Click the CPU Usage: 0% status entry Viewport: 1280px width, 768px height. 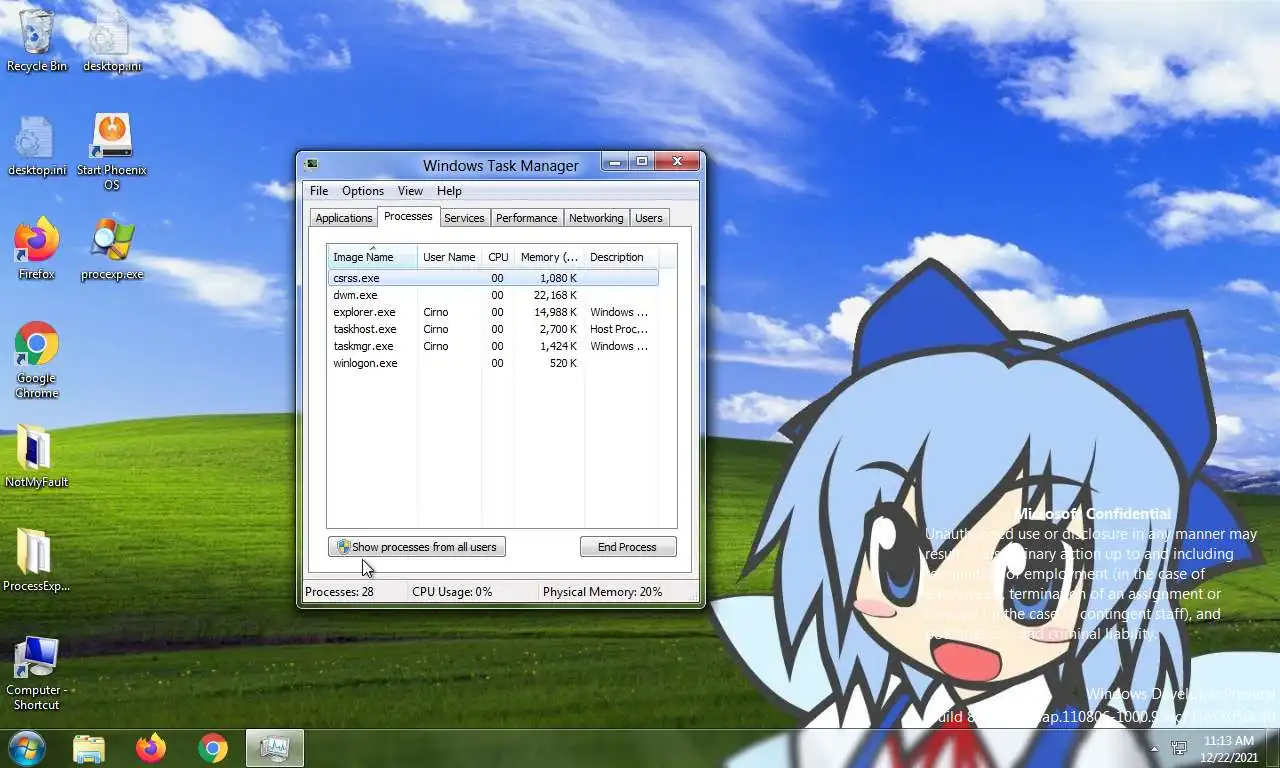[452, 592]
